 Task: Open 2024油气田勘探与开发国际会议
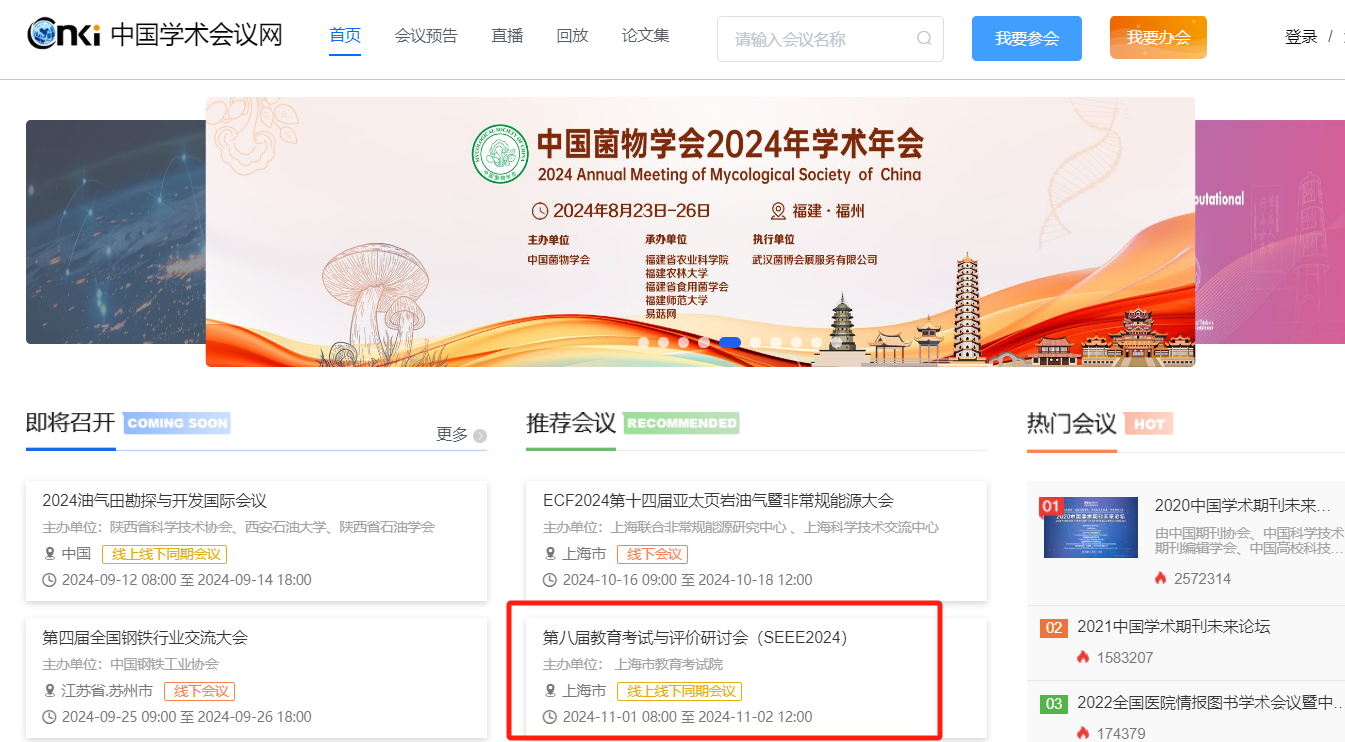click(155, 500)
